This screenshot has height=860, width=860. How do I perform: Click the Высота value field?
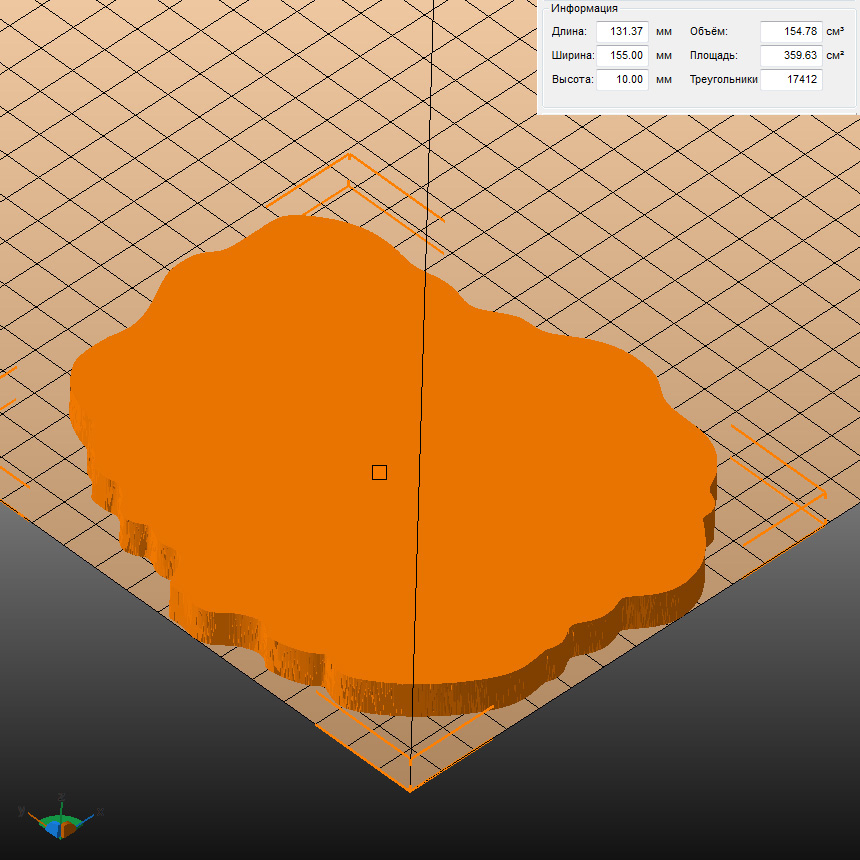click(622, 79)
